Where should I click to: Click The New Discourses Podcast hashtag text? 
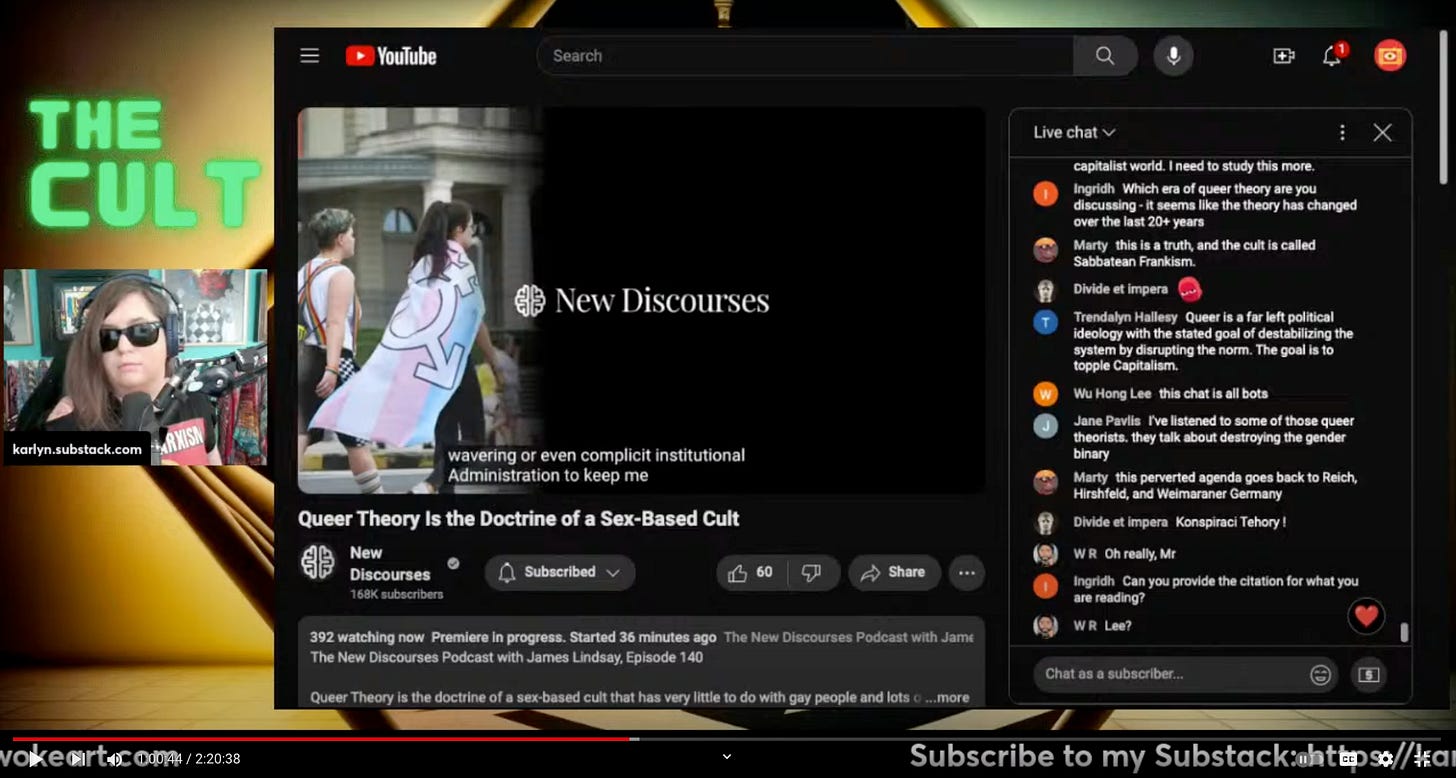pyautogui.click(x=848, y=637)
